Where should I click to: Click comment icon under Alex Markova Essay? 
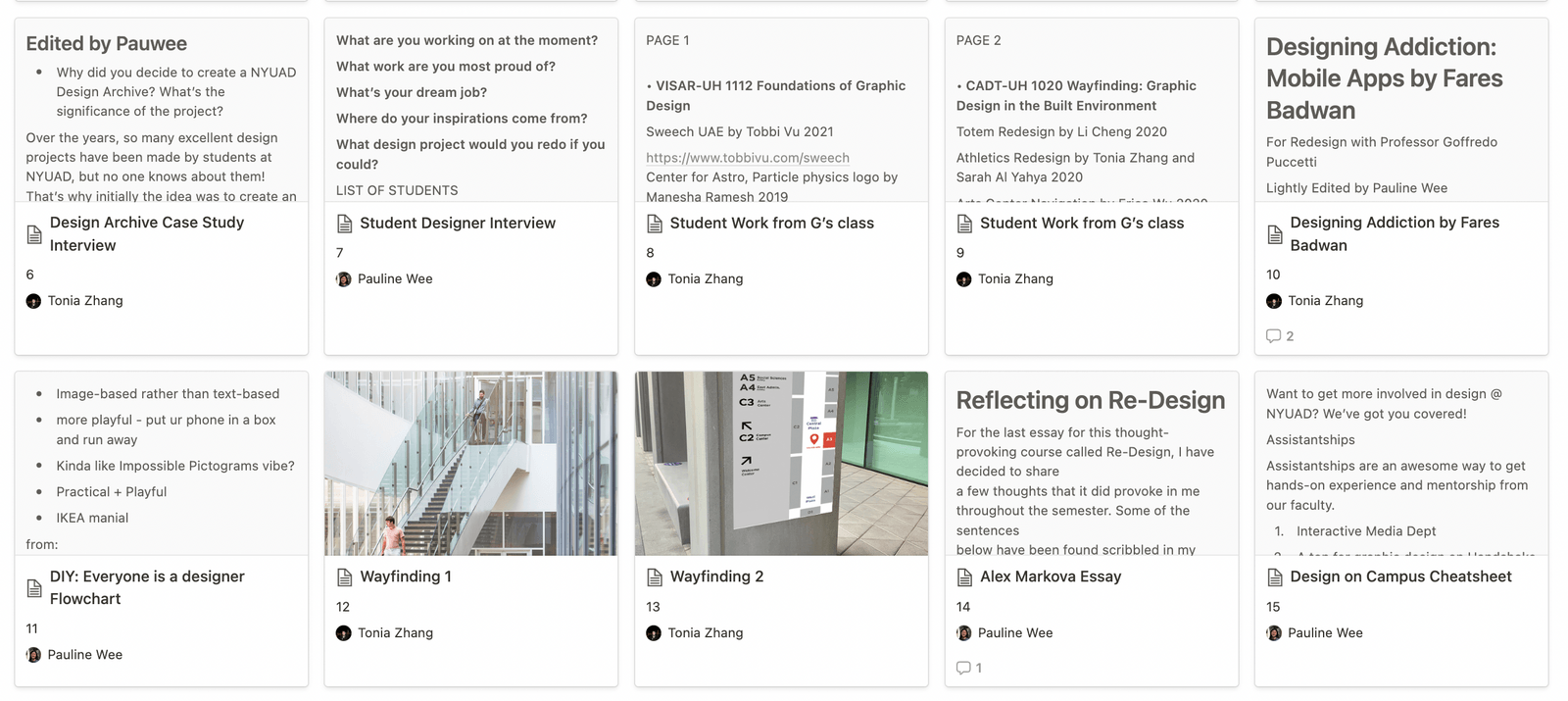click(x=963, y=668)
